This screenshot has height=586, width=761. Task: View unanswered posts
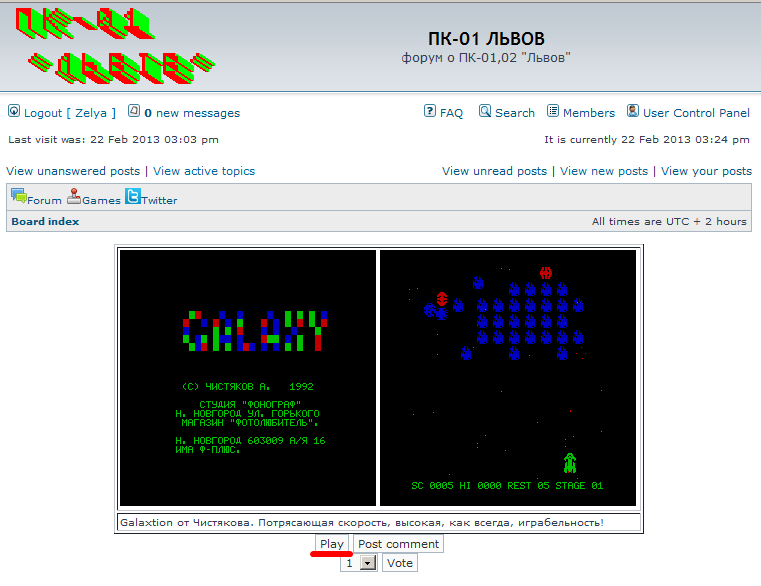pos(73,171)
